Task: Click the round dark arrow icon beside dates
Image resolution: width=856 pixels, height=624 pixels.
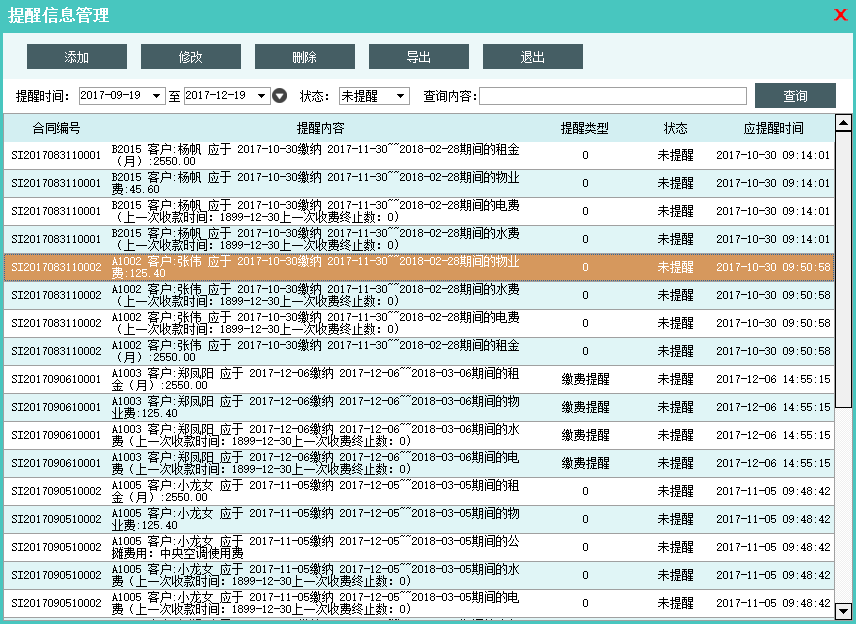Action: [x=280, y=96]
